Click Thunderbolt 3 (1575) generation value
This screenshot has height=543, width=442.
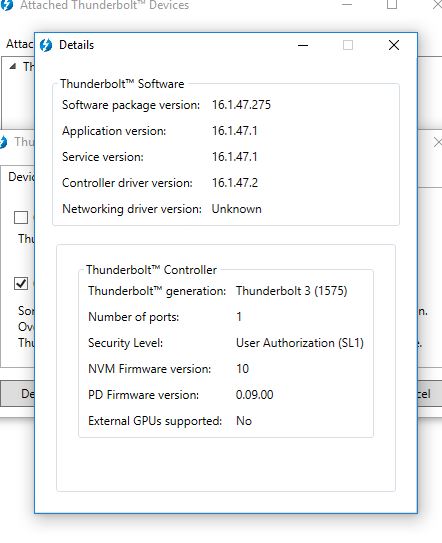tap(291, 291)
